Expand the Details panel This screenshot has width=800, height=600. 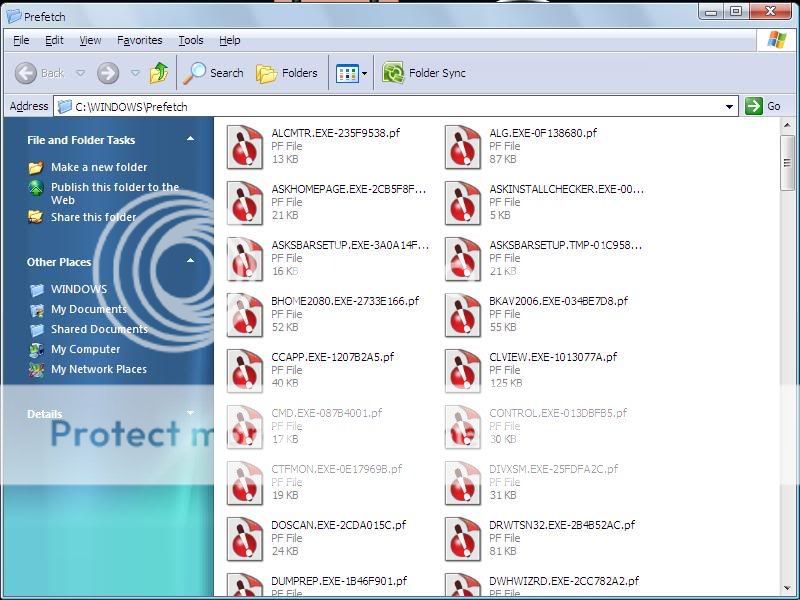point(190,414)
